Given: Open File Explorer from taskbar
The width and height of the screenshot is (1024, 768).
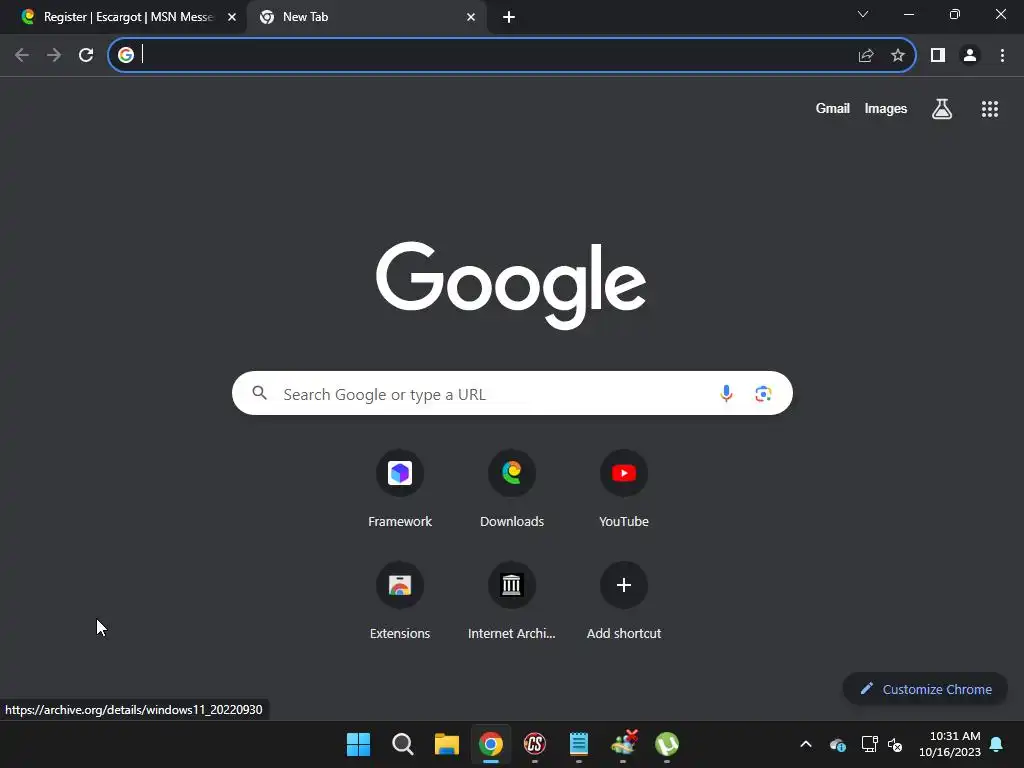Looking at the screenshot, I should coord(447,744).
